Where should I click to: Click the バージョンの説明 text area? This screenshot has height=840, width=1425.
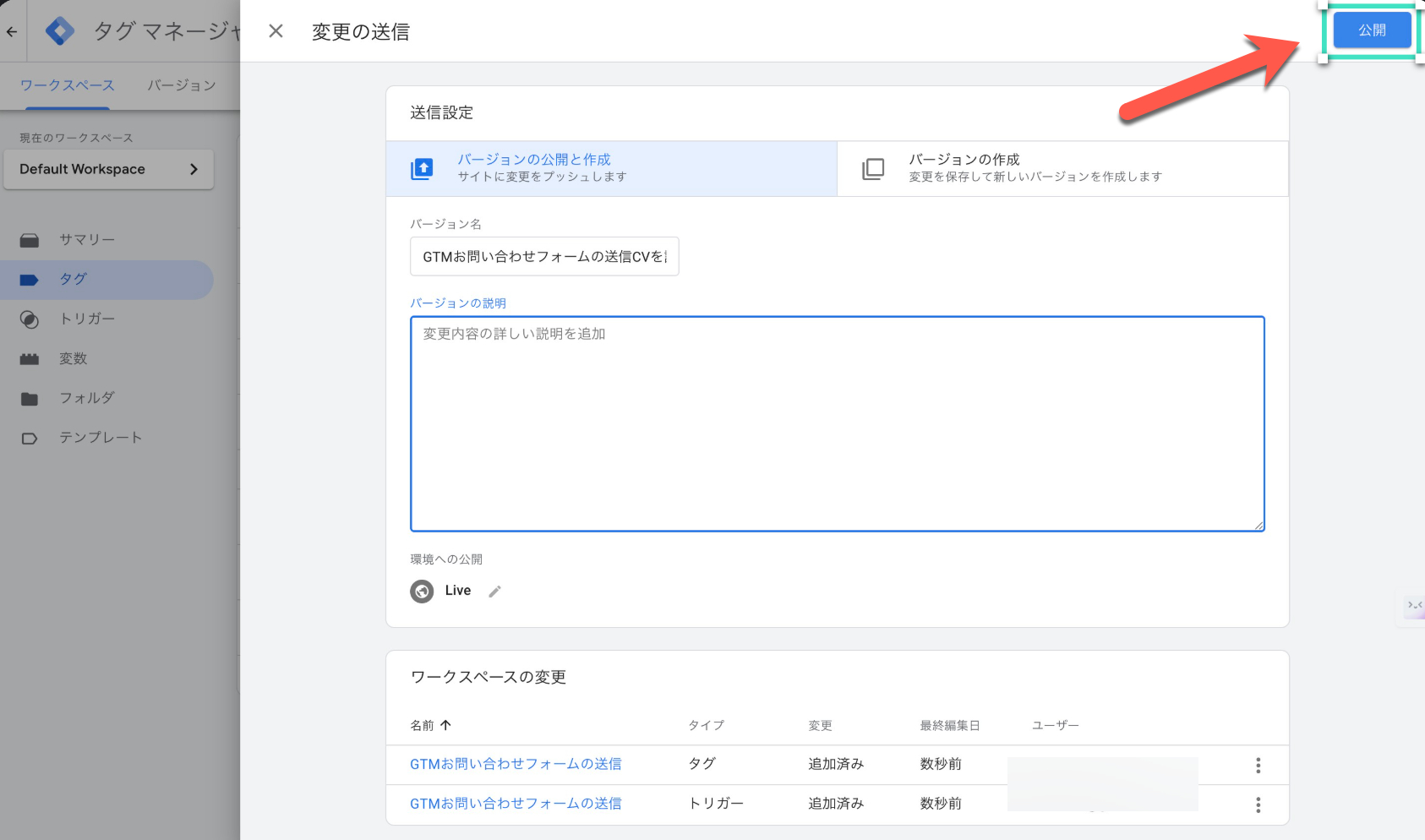coord(837,423)
